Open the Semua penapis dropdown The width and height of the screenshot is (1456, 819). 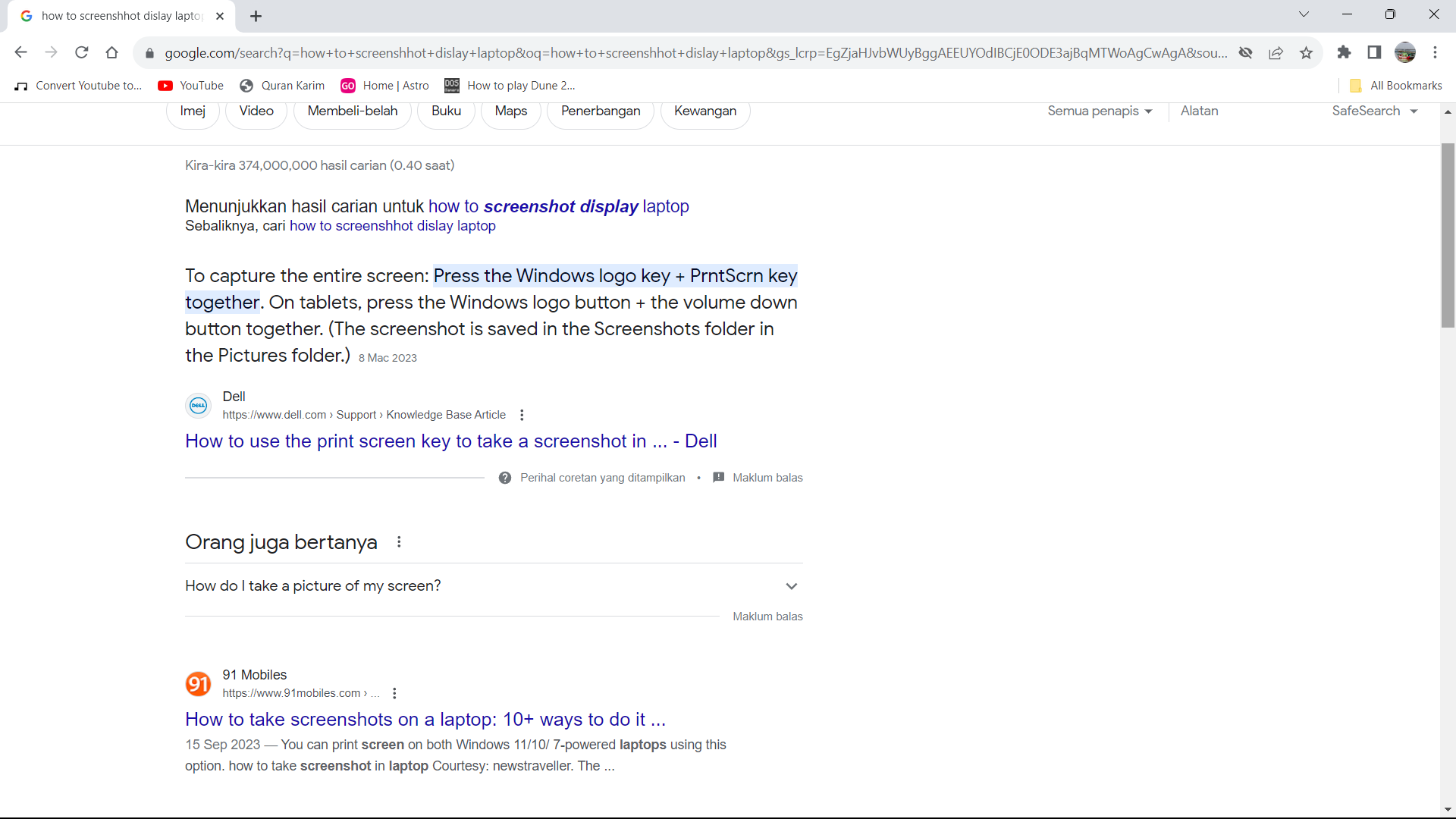(1100, 111)
